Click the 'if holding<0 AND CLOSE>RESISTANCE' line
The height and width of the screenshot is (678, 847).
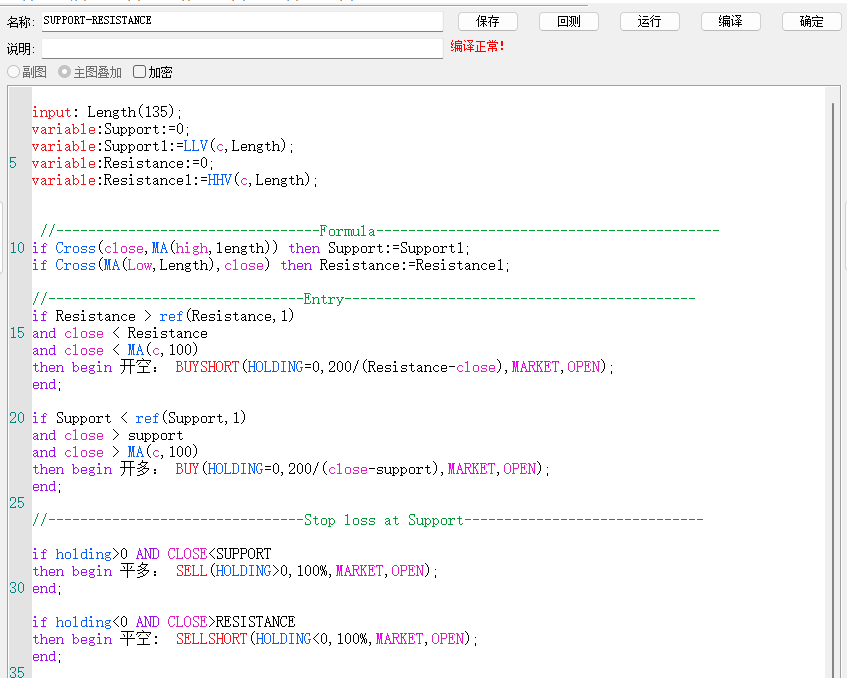coord(164,622)
